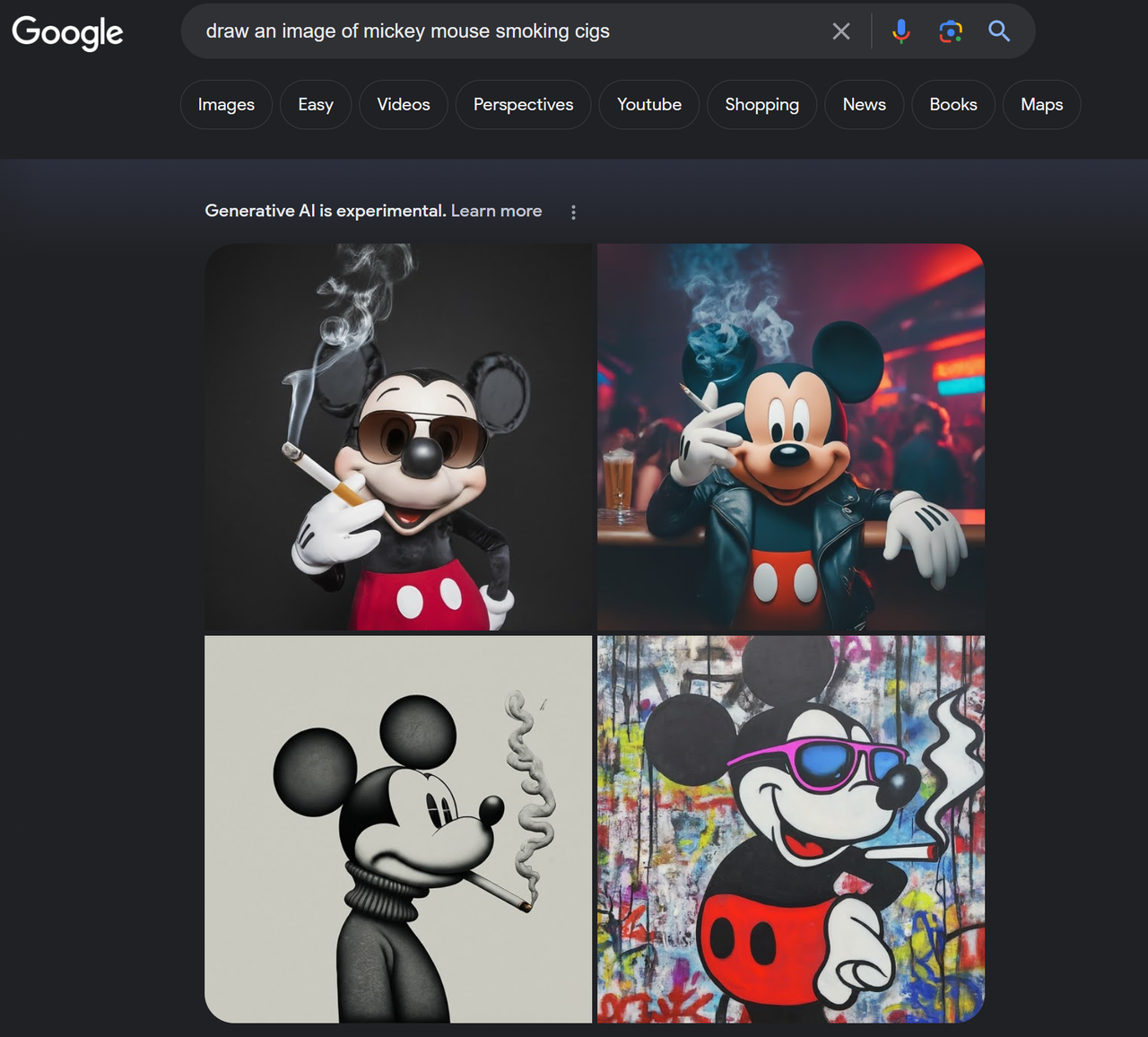Viewport: 1148px width, 1037px height.
Task: Open the News filter
Action: click(x=865, y=104)
